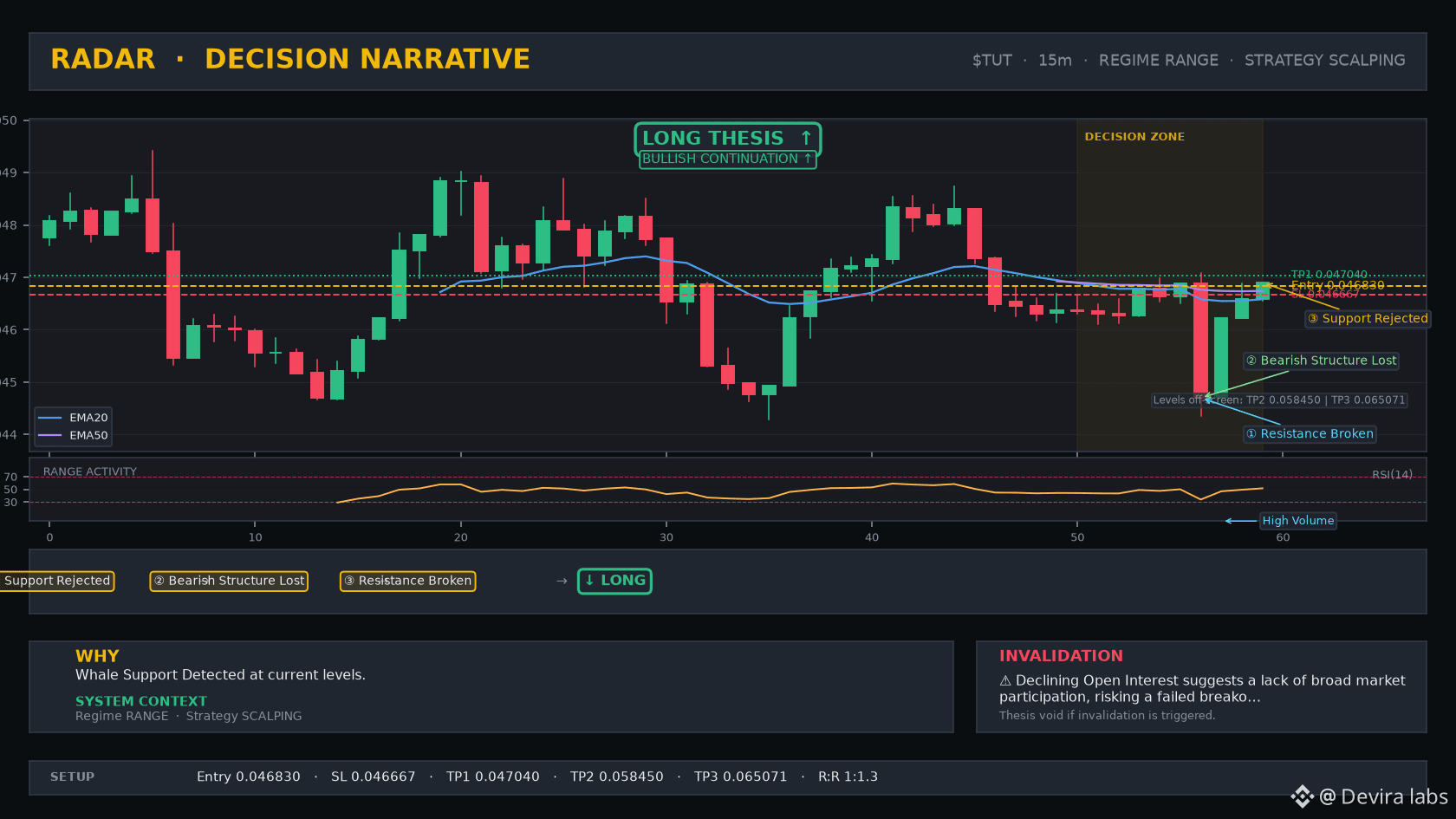Viewport: 1456px width, 819px height.
Task: Click the EMA20 legend entry
Action: point(74,418)
